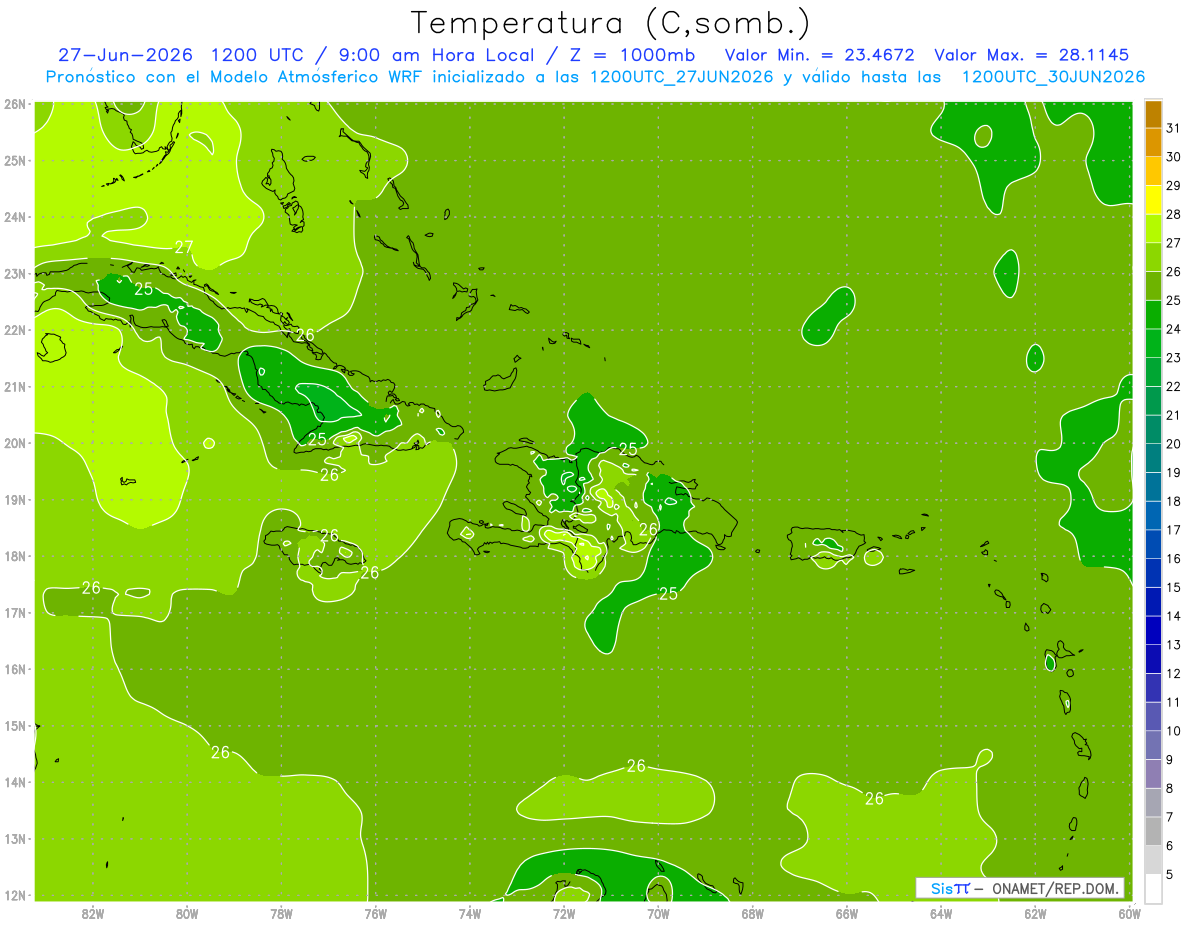
Task: Click the '18N' latitude axis label
Action: [15, 556]
